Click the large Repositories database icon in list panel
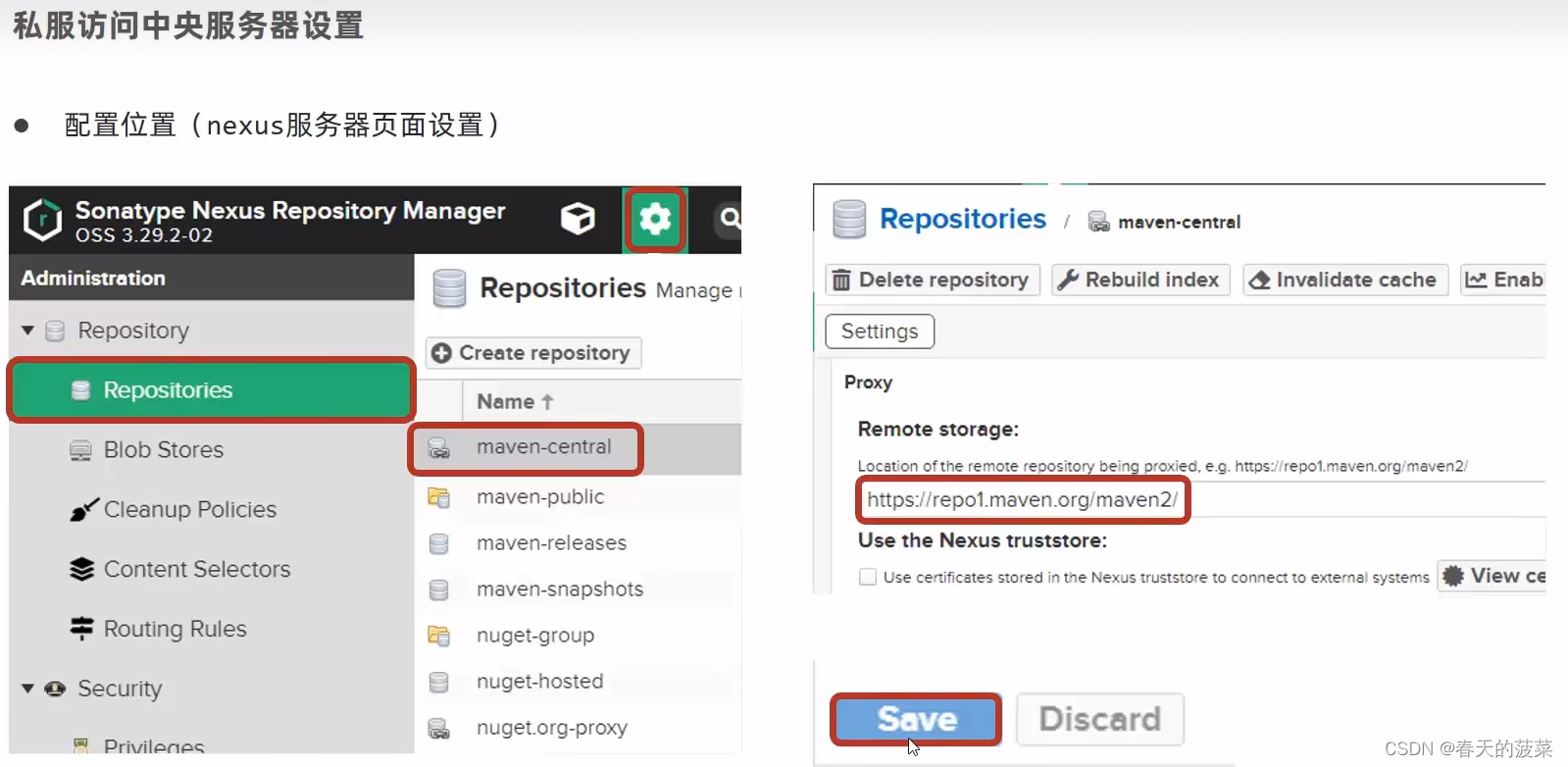 point(450,288)
